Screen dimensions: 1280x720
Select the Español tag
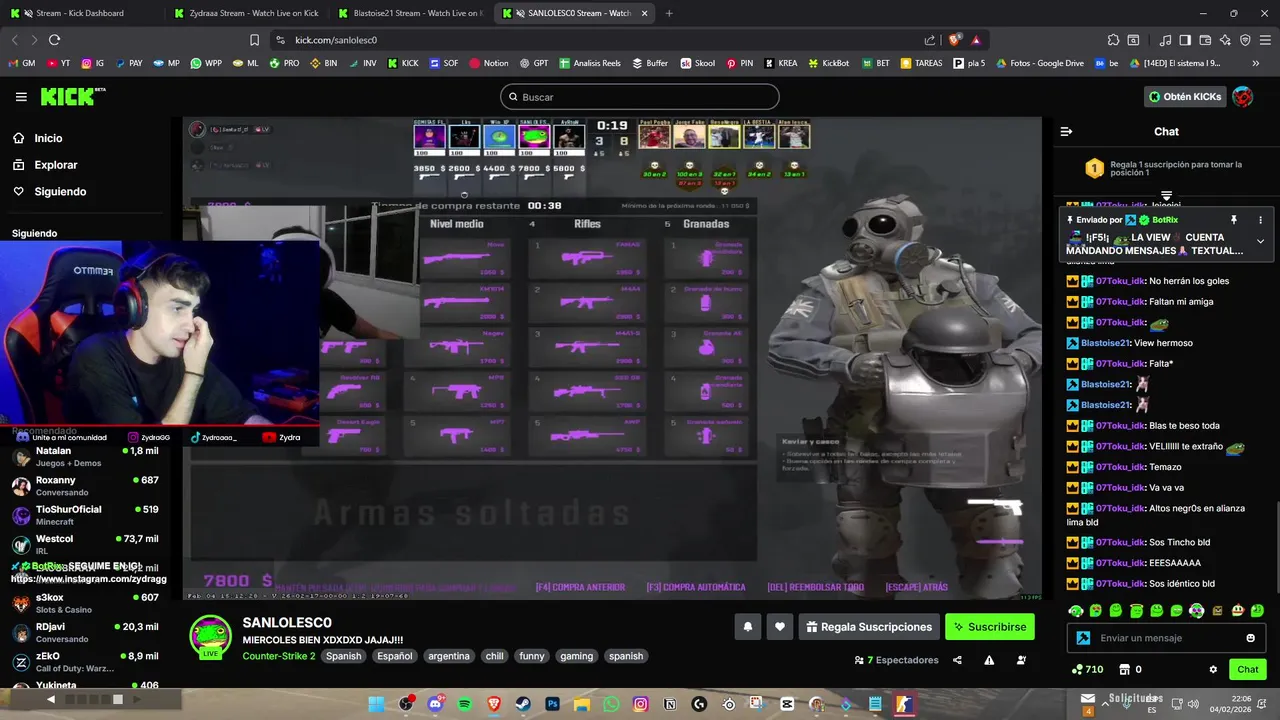pyautogui.click(x=394, y=656)
